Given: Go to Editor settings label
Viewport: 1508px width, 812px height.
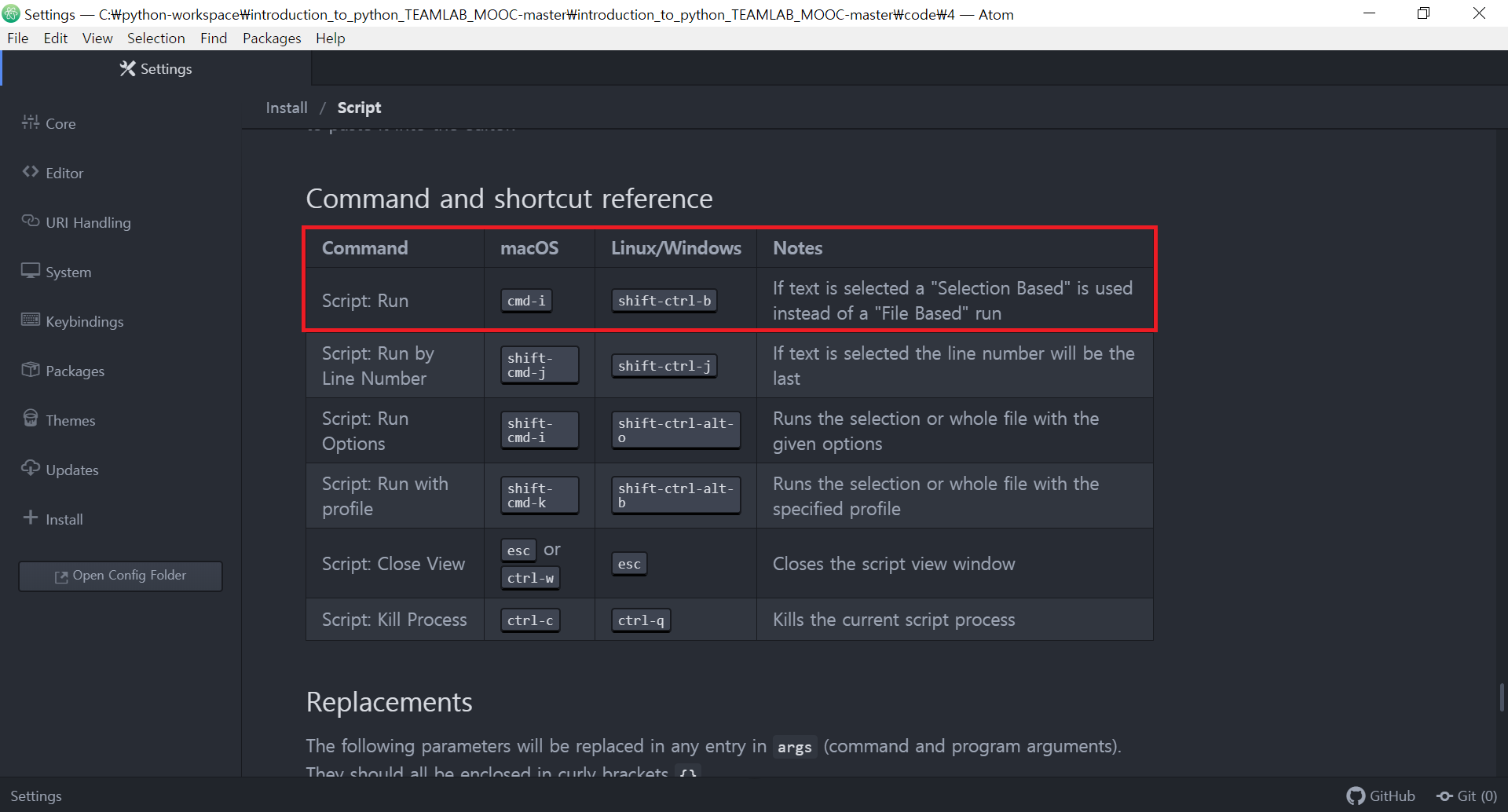Looking at the screenshot, I should tap(64, 173).
